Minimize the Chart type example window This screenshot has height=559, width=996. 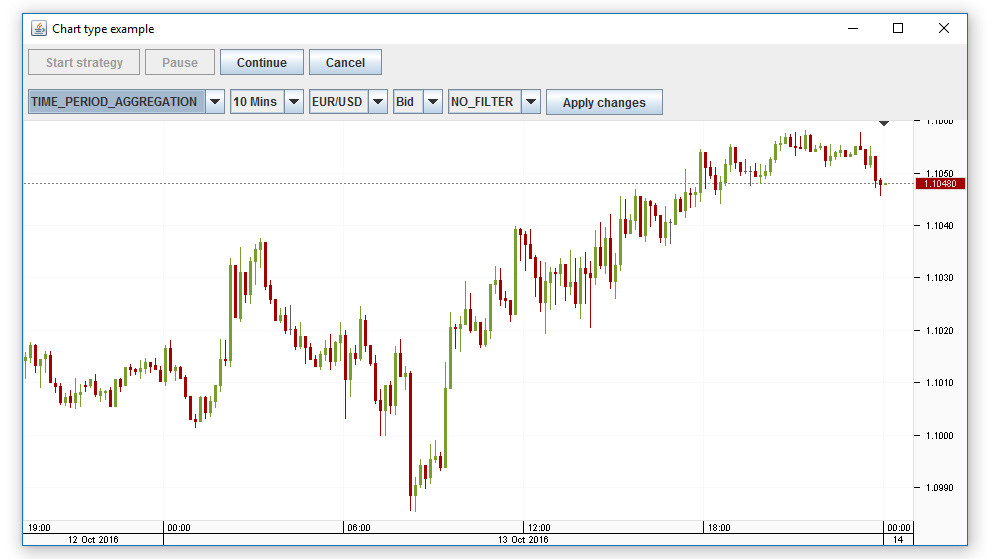853,28
